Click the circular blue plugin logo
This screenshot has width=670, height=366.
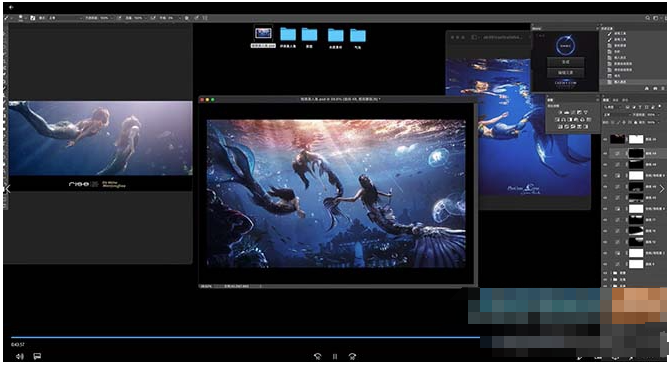(566, 46)
